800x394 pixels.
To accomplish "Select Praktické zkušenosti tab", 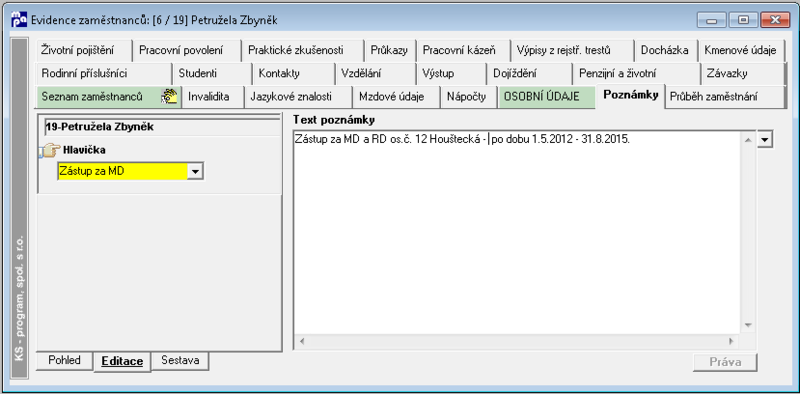I will pyautogui.click(x=302, y=51).
